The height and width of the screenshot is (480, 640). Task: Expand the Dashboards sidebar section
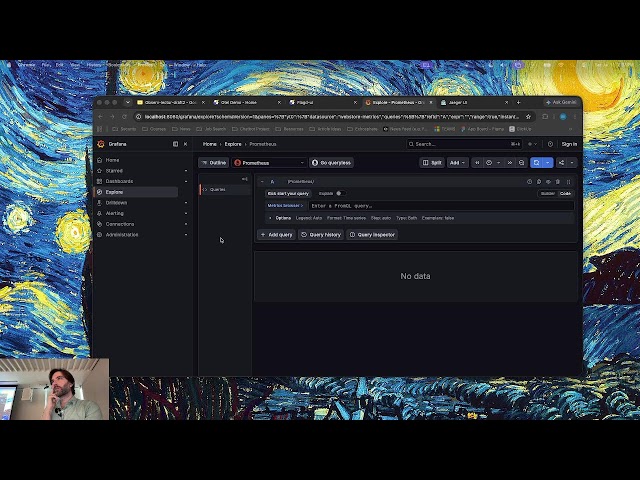click(x=186, y=181)
